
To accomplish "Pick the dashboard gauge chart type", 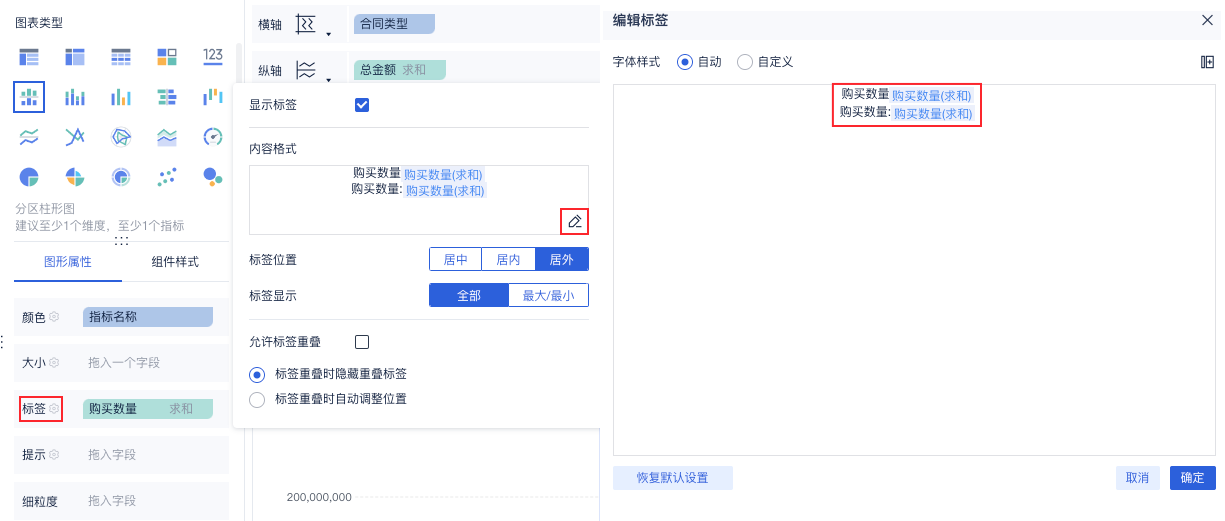I will point(213,136).
